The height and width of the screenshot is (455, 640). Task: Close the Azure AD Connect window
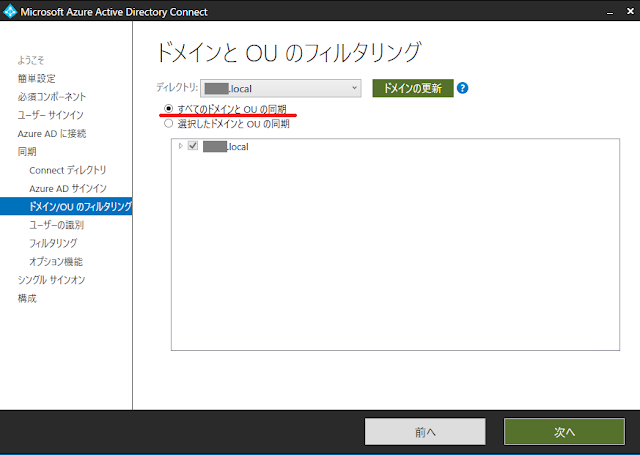[630, 11]
